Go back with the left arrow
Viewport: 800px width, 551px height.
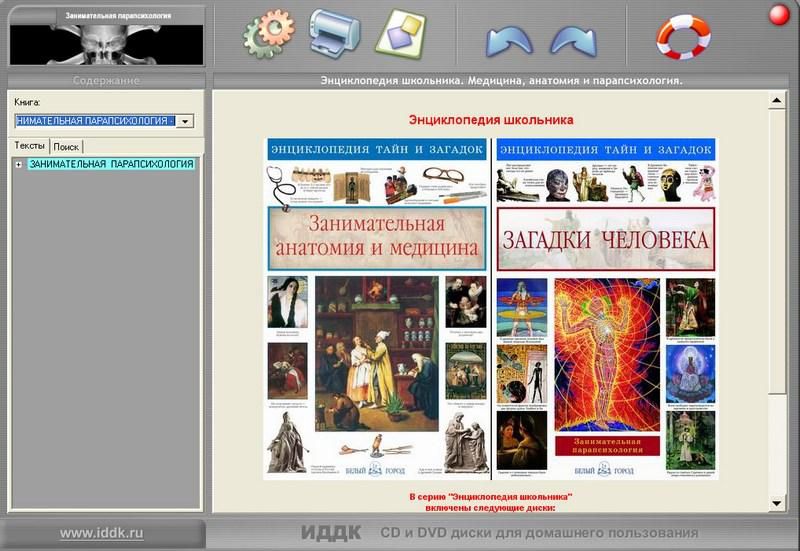click(x=508, y=40)
